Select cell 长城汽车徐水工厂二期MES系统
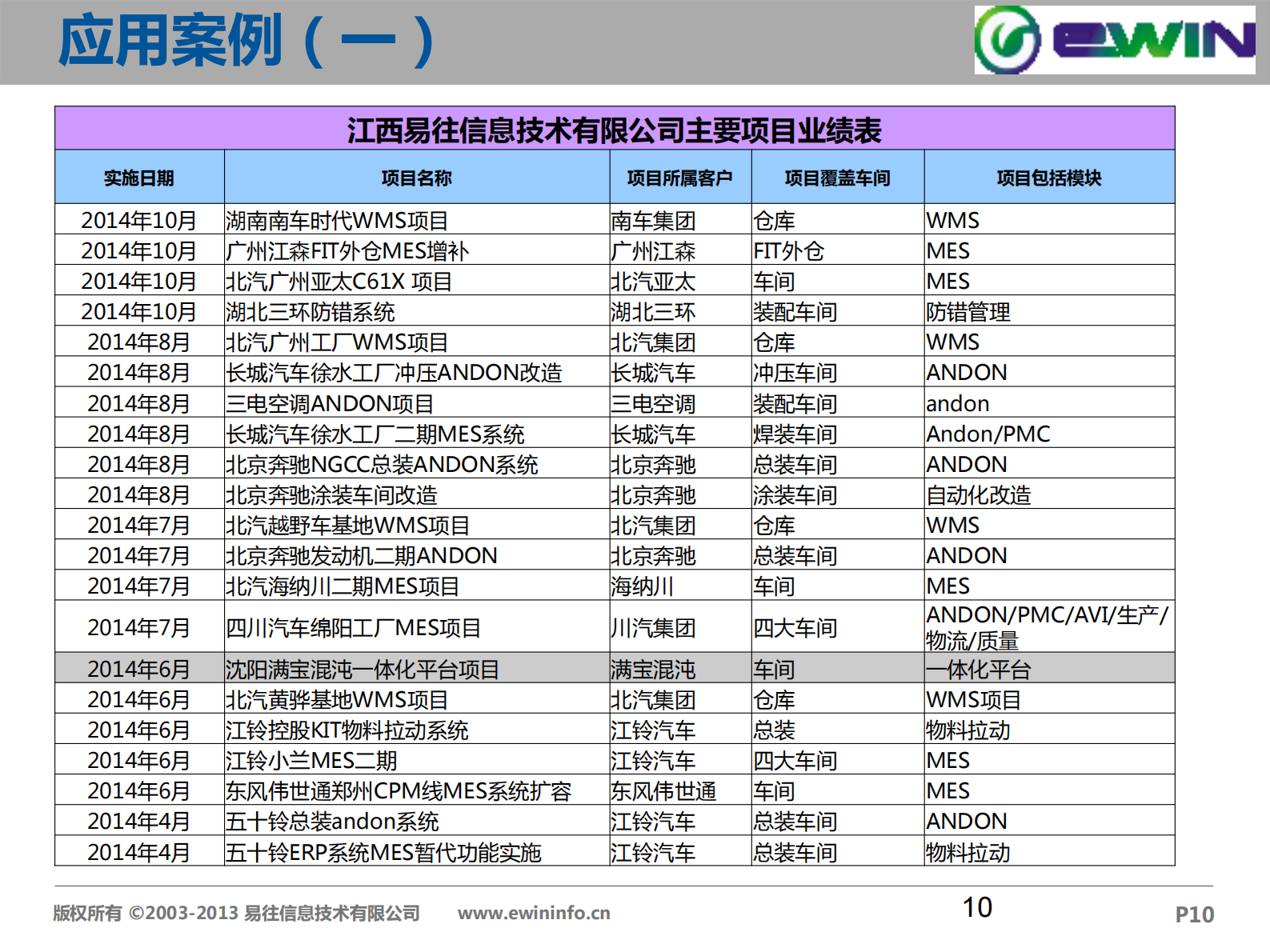 [x=416, y=434]
